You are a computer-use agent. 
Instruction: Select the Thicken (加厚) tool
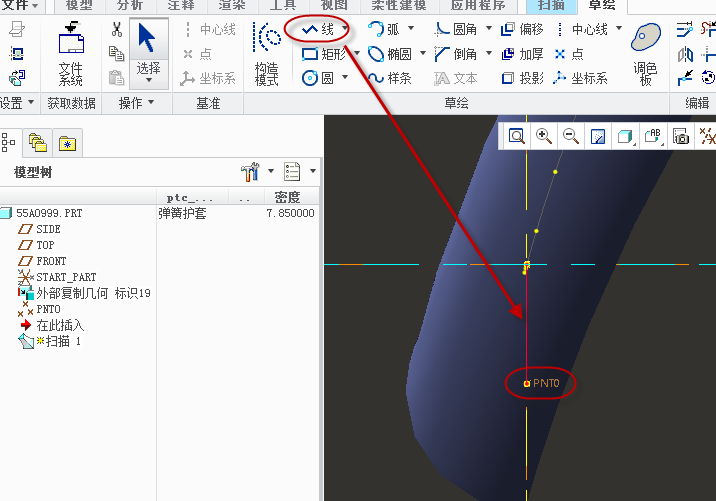[x=522, y=54]
